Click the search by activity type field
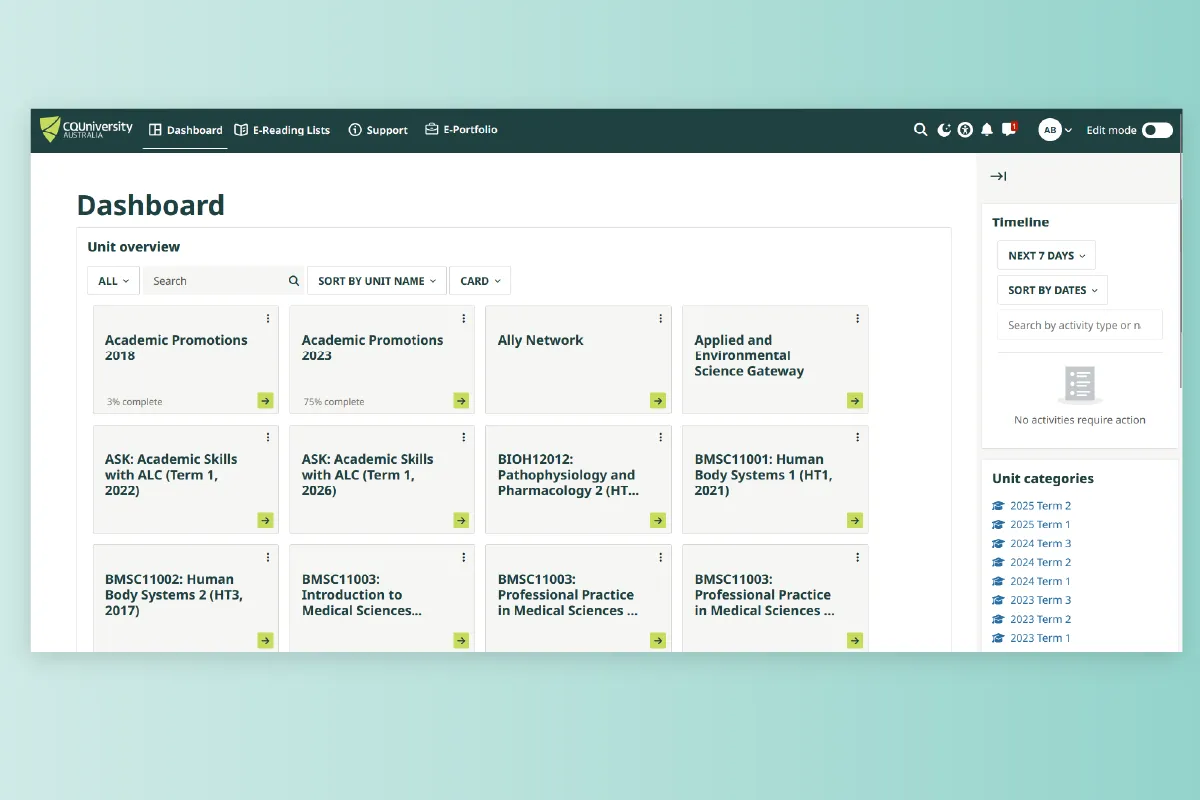Screen dimensions: 1200x800 1080,325
